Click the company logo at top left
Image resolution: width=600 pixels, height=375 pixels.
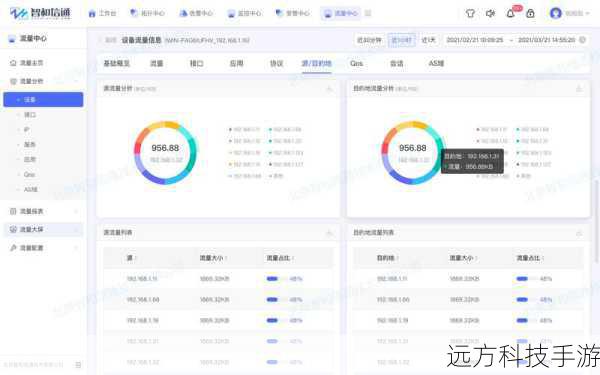tap(41, 13)
